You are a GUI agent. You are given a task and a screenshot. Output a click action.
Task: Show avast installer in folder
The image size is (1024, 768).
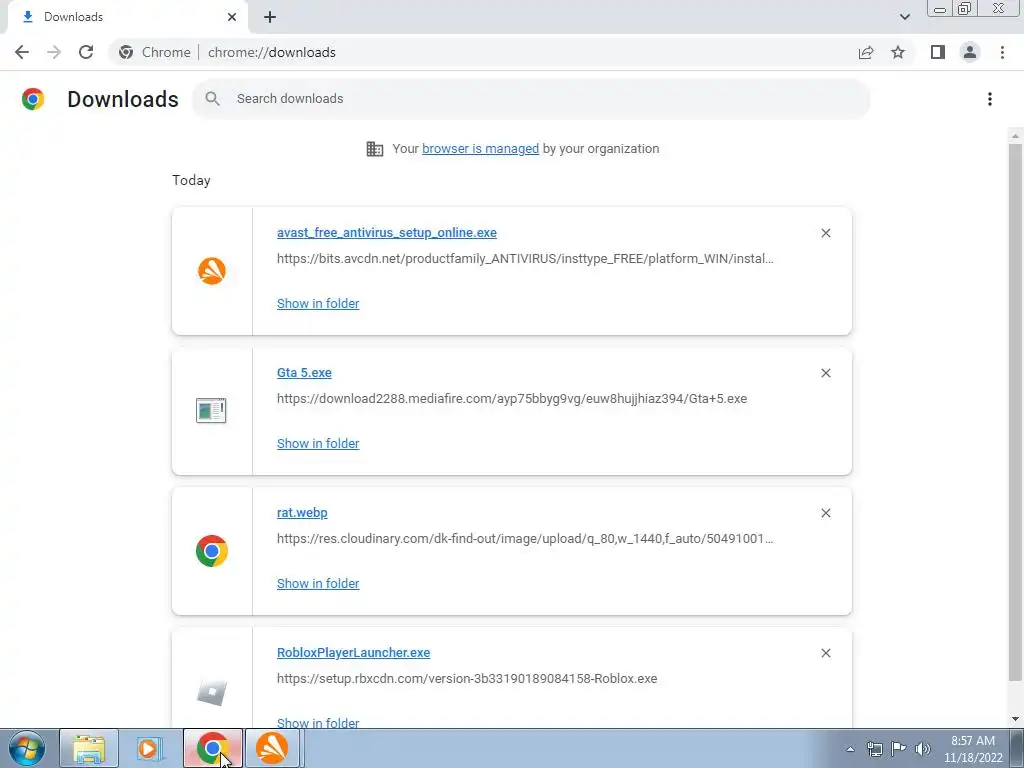coord(318,304)
